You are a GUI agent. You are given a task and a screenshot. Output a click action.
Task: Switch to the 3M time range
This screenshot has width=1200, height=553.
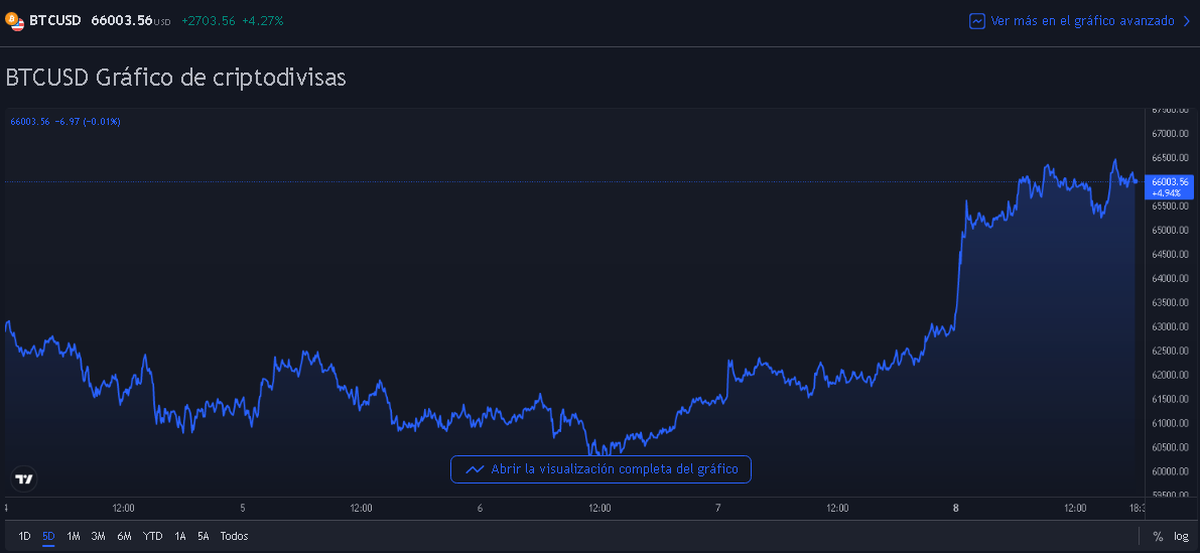click(98, 536)
